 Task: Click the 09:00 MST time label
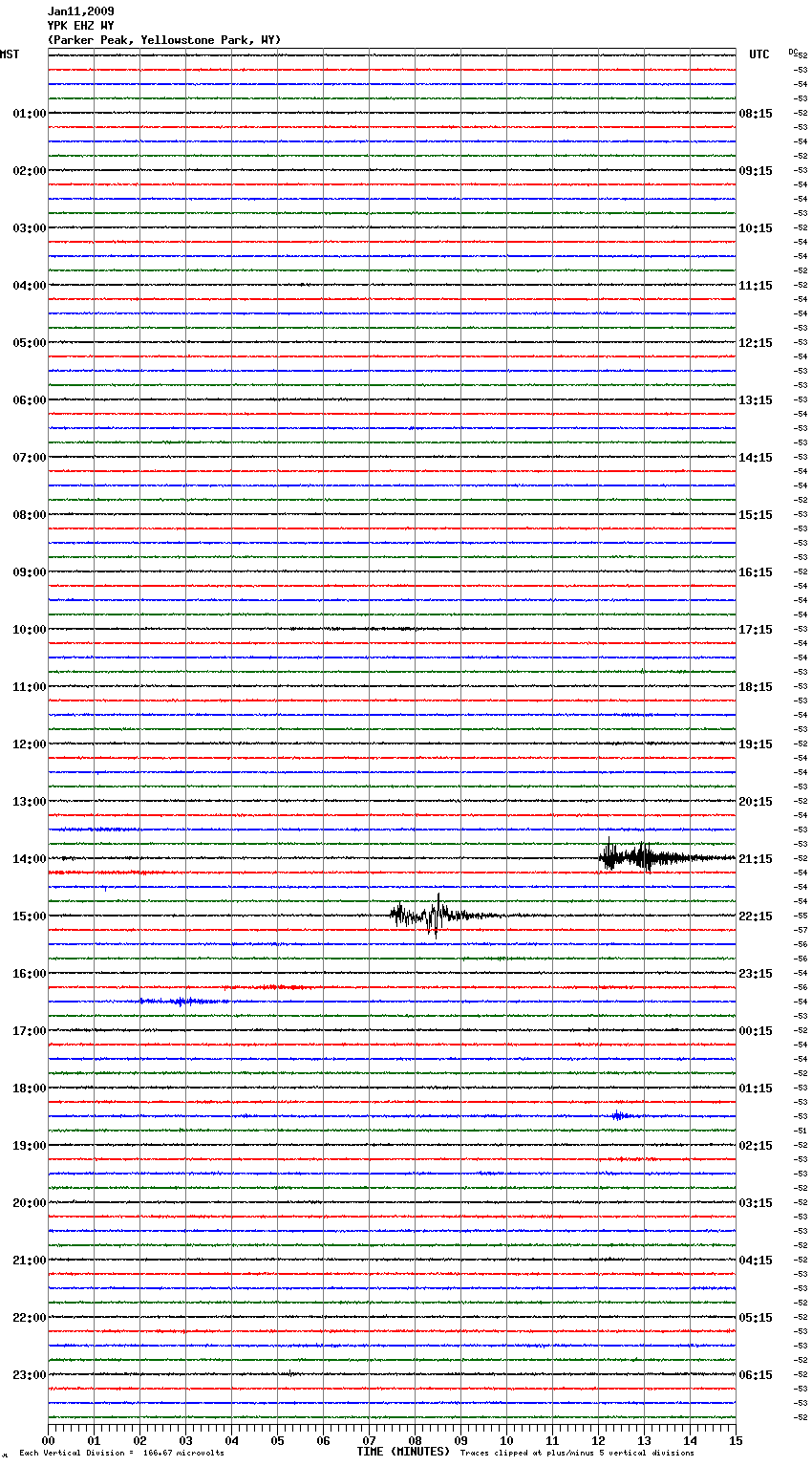tap(30, 572)
